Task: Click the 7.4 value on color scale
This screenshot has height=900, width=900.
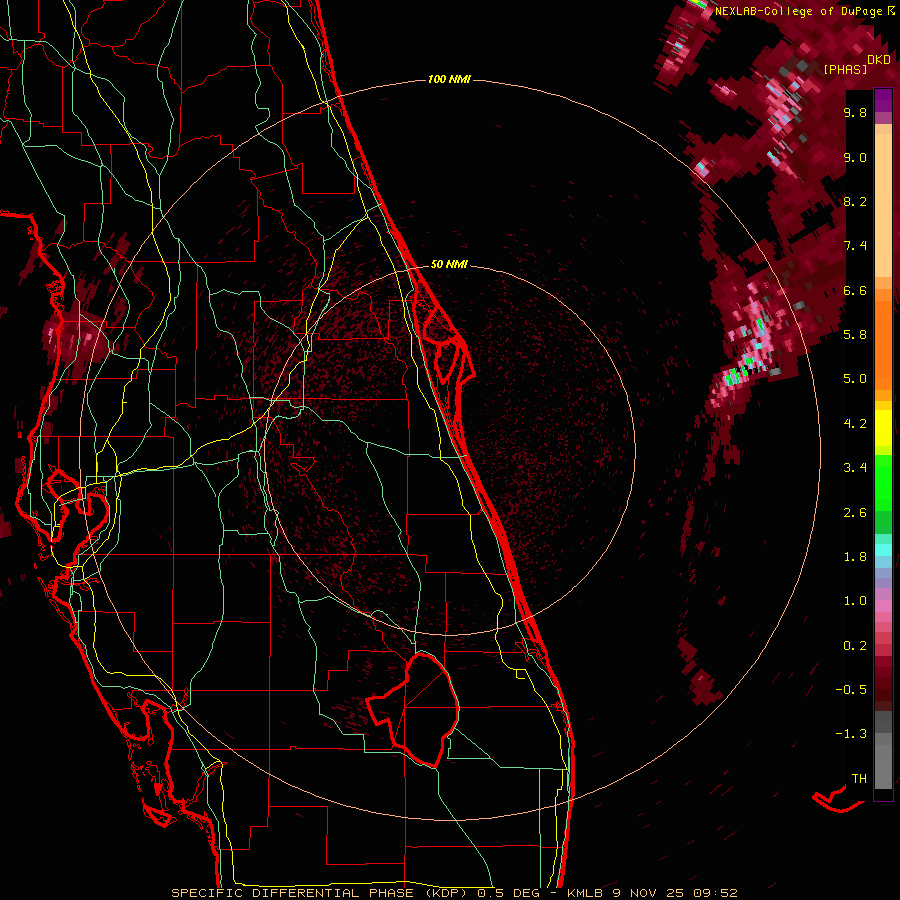Action: pyautogui.click(x=855, y=246)
